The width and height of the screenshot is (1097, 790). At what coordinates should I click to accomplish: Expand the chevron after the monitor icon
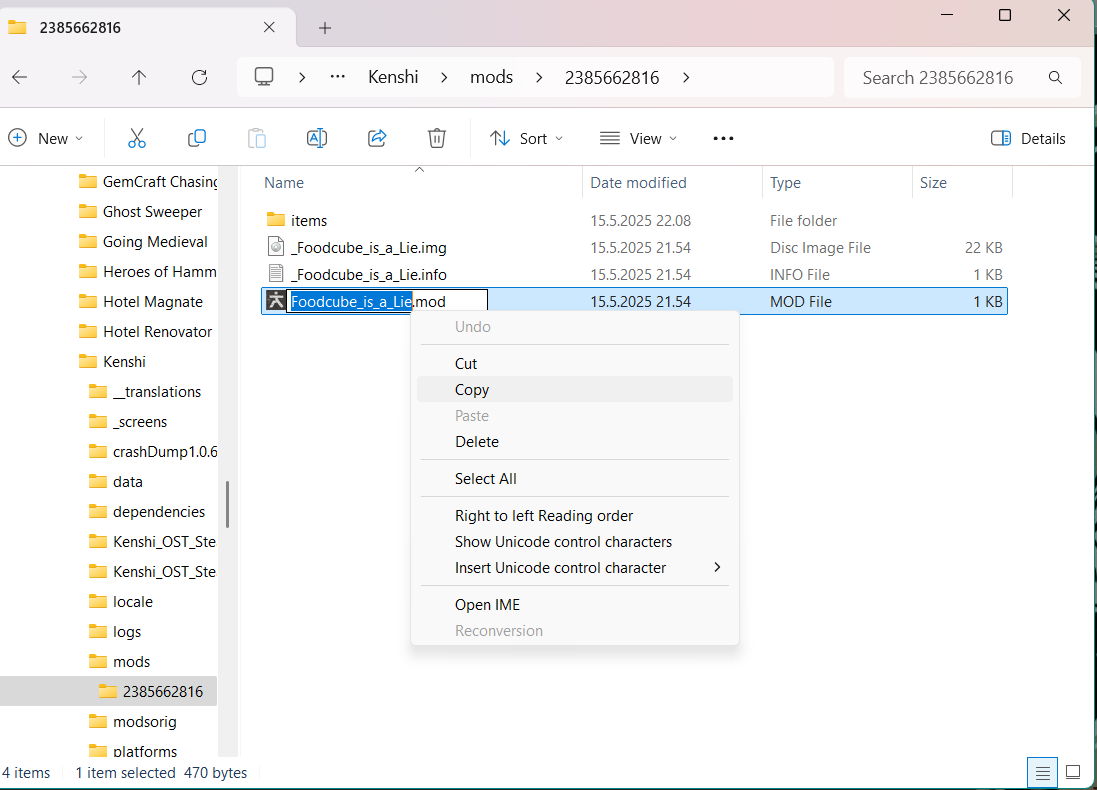point(302,77)
